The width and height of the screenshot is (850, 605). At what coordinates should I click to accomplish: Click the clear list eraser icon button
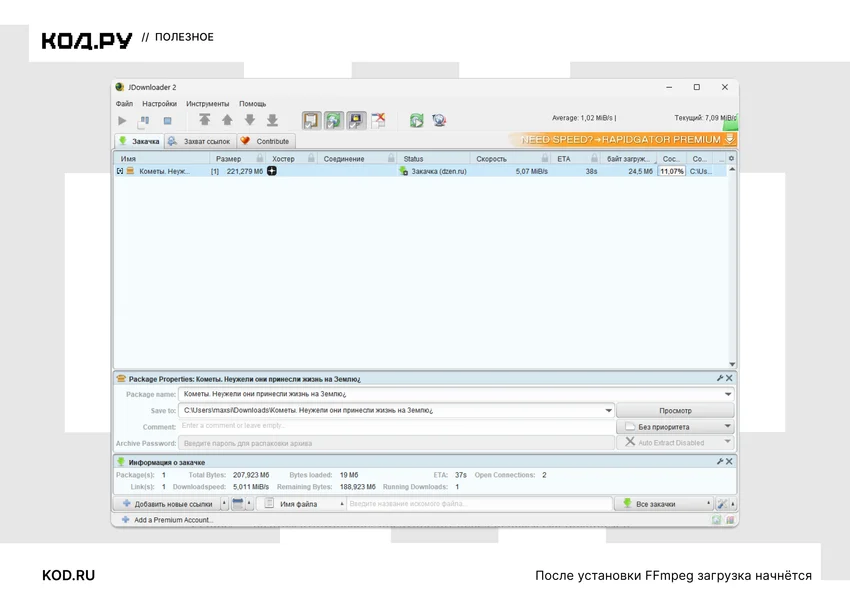237,504
